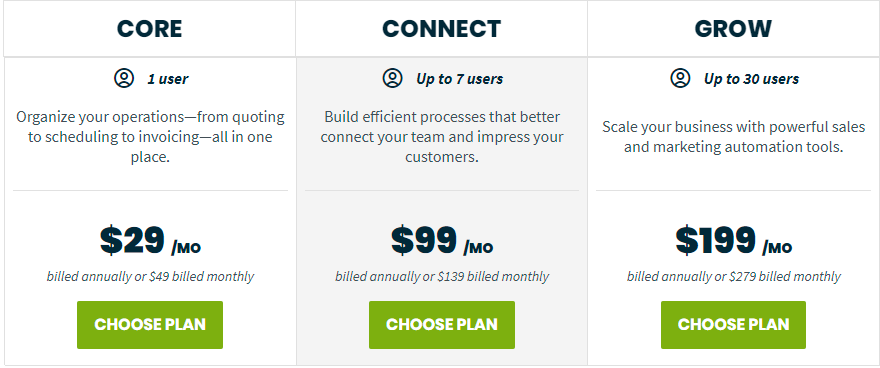Choose the Connect plan button
This screenshot has width=880, height=368.
[x=442, y=325]
